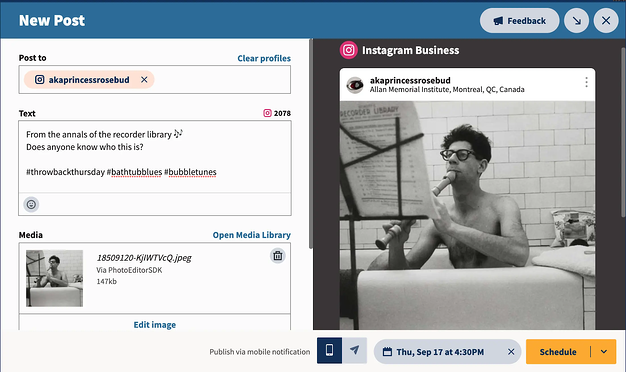Click the preview post image

pos(467,216)
